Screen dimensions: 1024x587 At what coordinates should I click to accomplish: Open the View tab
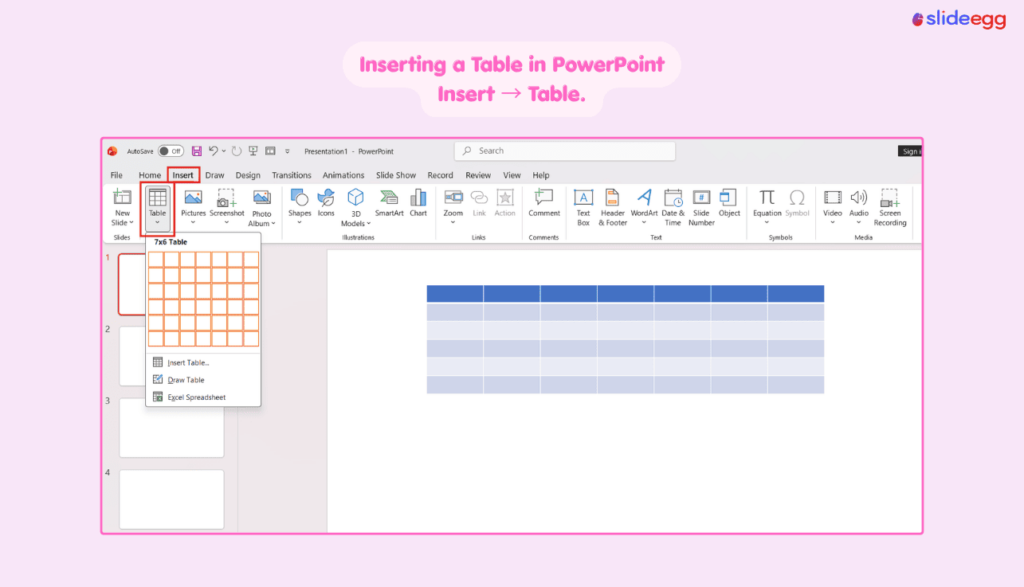pos(512,175)
